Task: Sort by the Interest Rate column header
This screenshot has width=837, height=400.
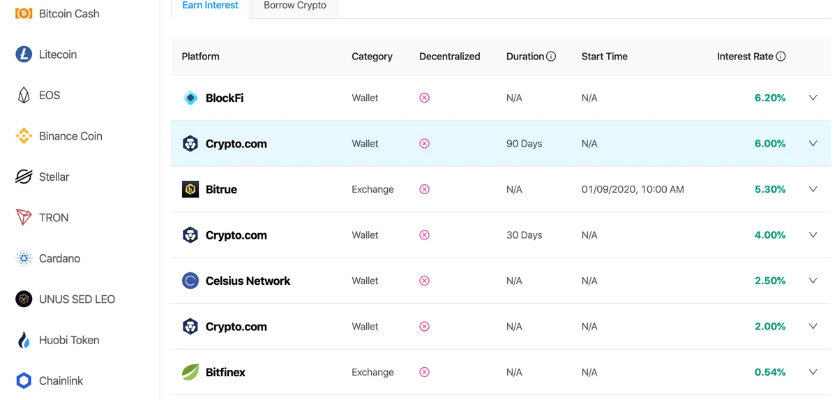Action: [745, 56]
